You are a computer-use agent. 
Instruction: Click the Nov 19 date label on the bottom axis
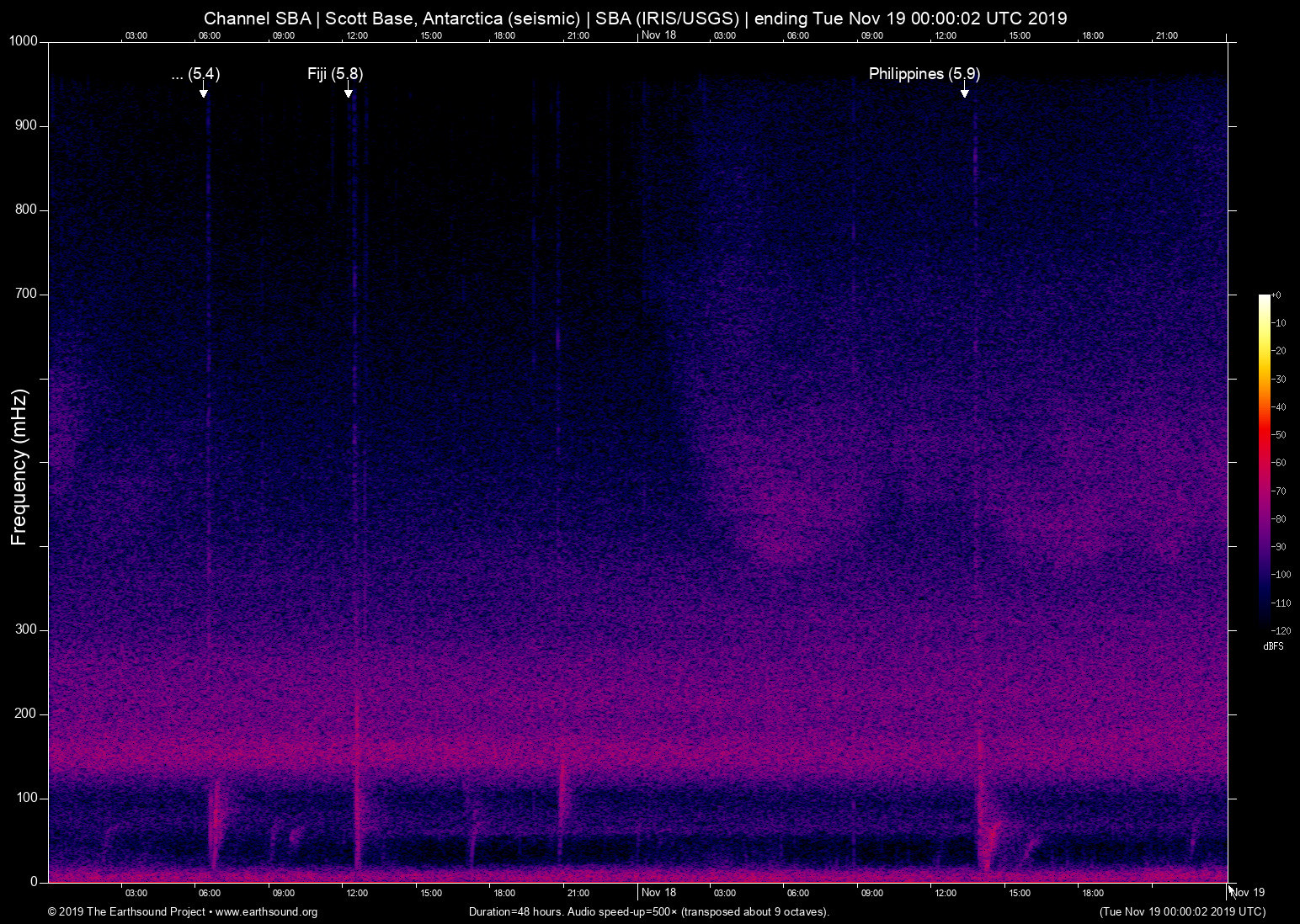tap(1248, 893)
